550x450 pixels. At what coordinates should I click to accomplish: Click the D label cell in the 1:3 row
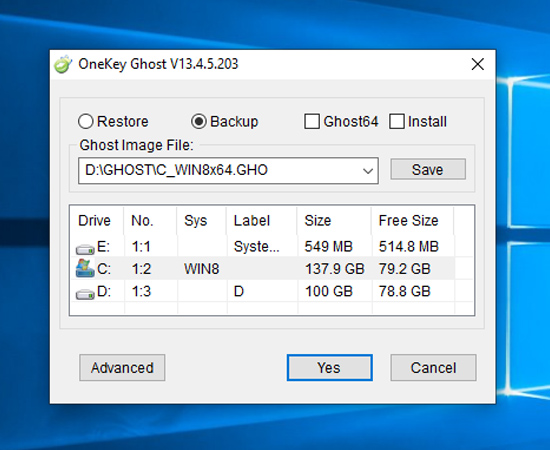(x=239, y=291)
